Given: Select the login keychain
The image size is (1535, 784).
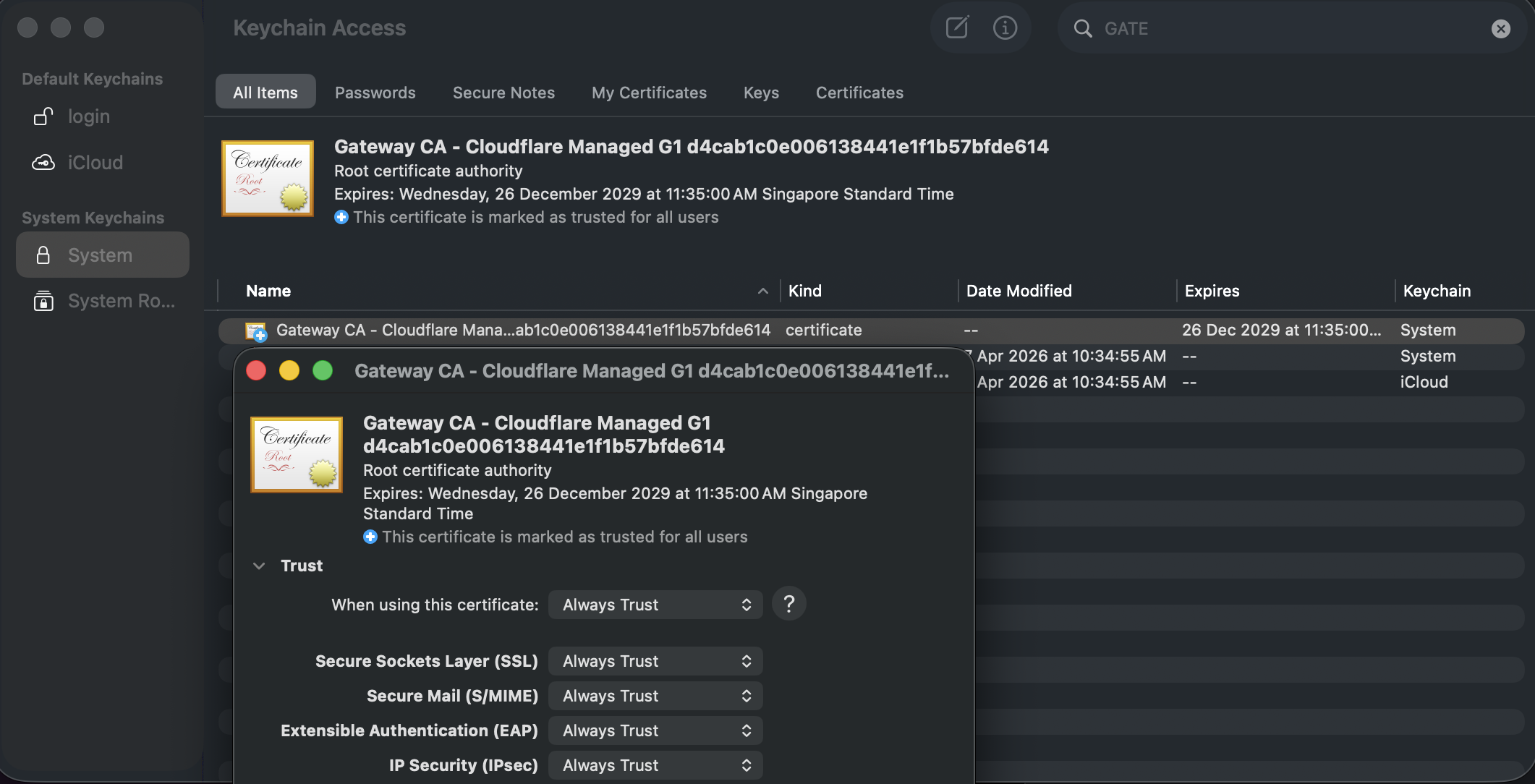Looking at the screenshot, I should 102,116.
